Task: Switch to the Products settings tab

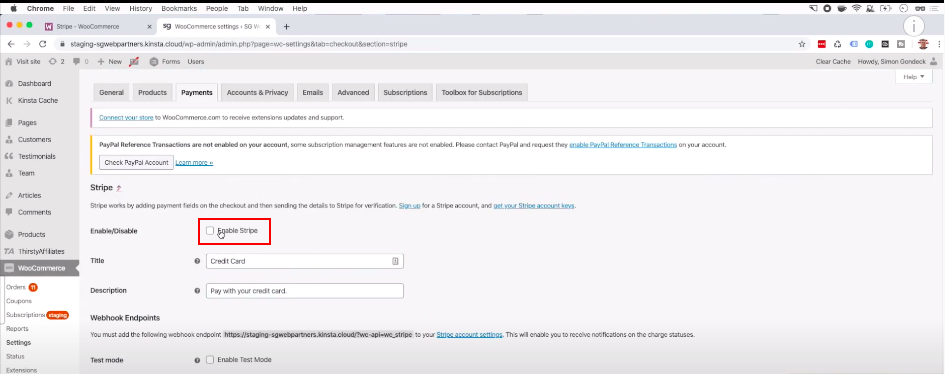Action: 152,93
